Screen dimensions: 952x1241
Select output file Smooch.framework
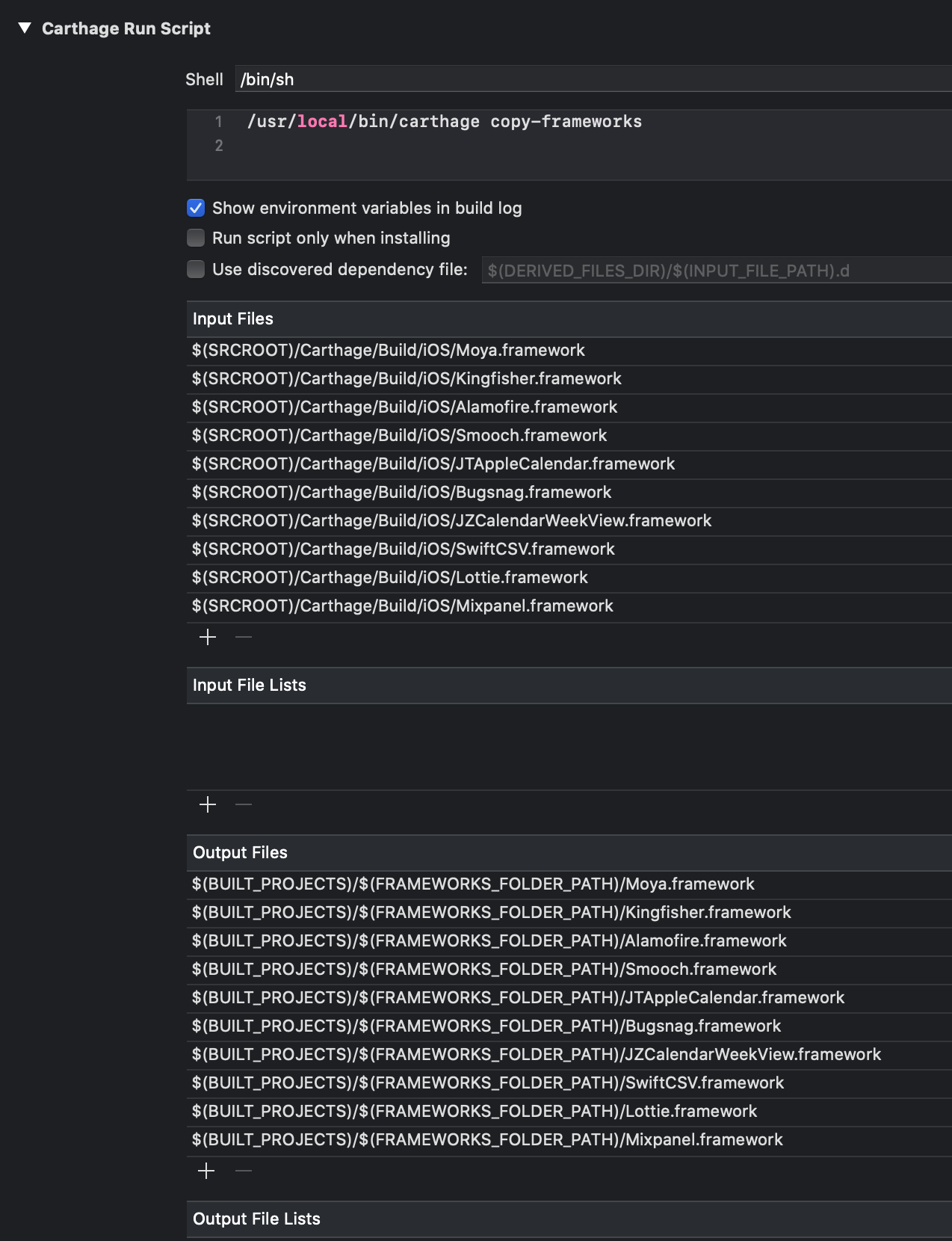[x=569, y=970]
